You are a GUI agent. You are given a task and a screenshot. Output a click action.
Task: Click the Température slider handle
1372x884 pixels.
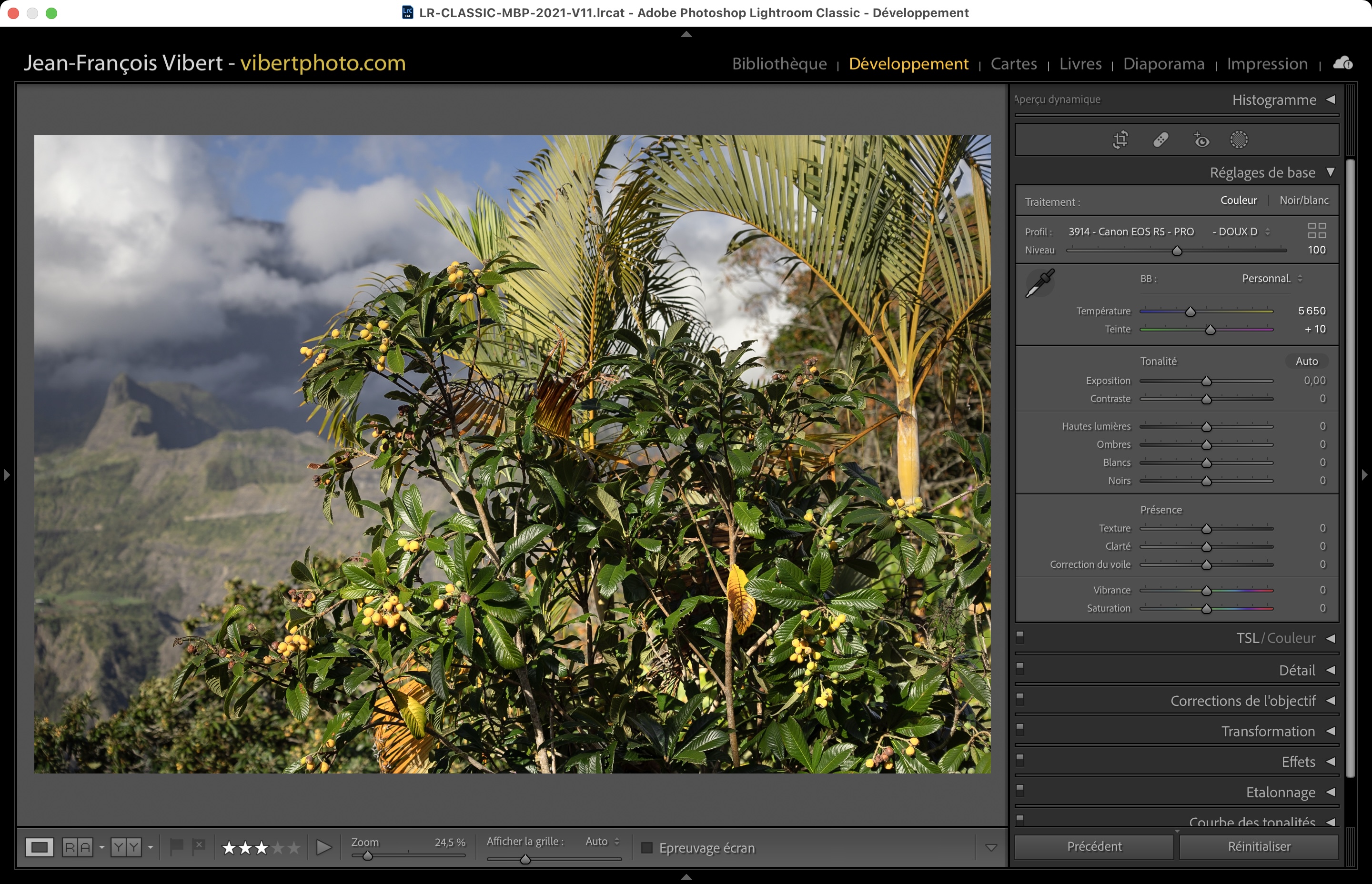[x=1190, y=311]
